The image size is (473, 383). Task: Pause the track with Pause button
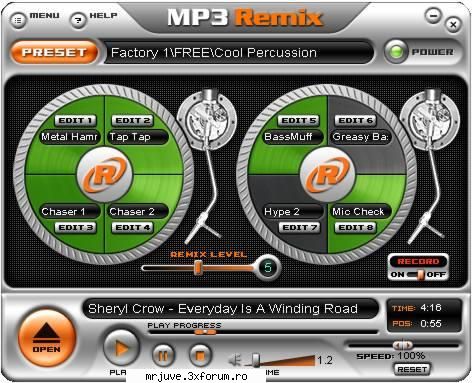point(163,356)
